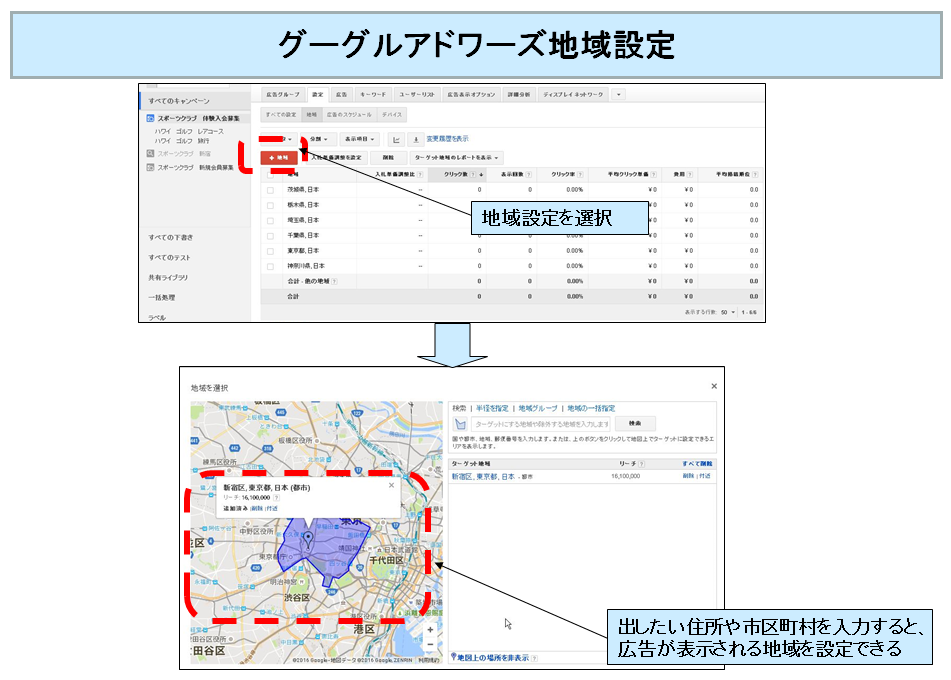Switch to the ディスプレイ ネットワーク tab
951x680 pixels.
tap(573, 95)
